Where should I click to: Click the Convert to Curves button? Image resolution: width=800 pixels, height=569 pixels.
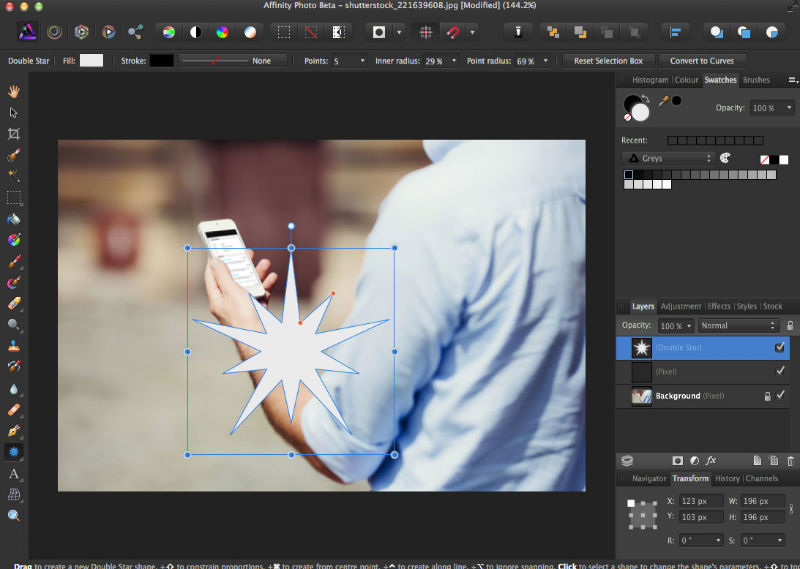[x=702, y=61]
